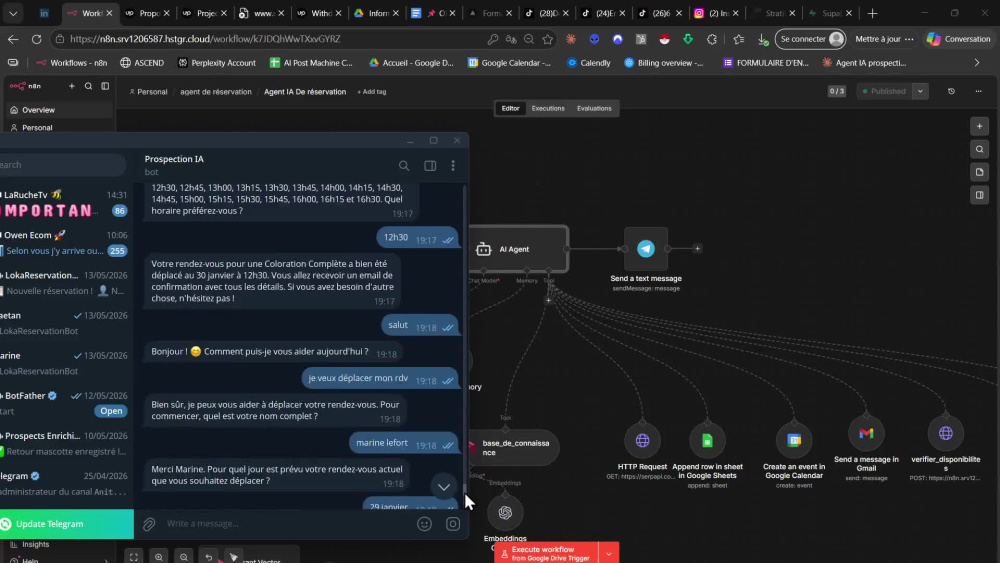This screenshot has width=1000, height=563.
Task: Switch to the Editor tab
Action: pos(510,108)
